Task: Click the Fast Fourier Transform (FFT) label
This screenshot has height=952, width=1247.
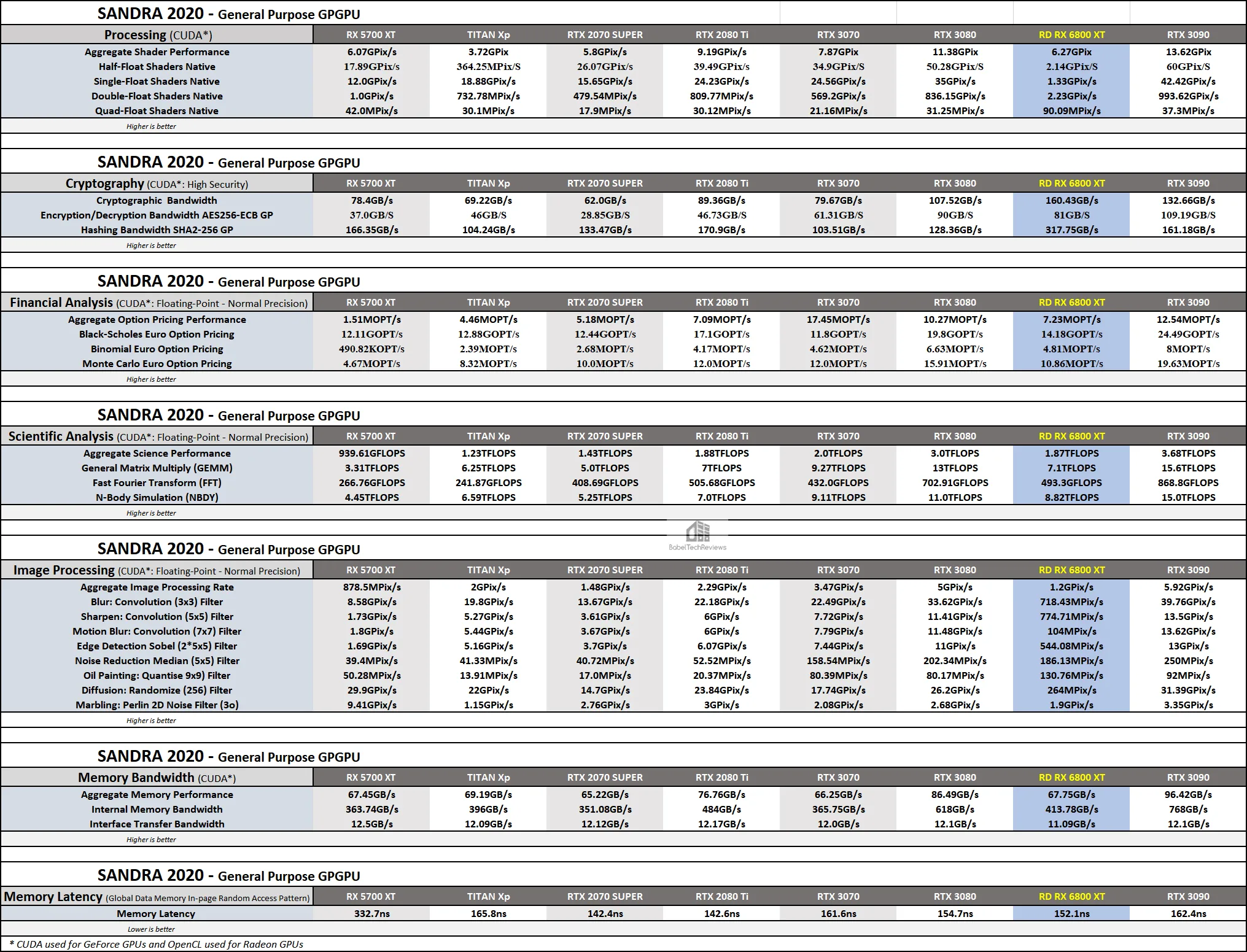Action: pyautogui.click(x=157, y=483)
